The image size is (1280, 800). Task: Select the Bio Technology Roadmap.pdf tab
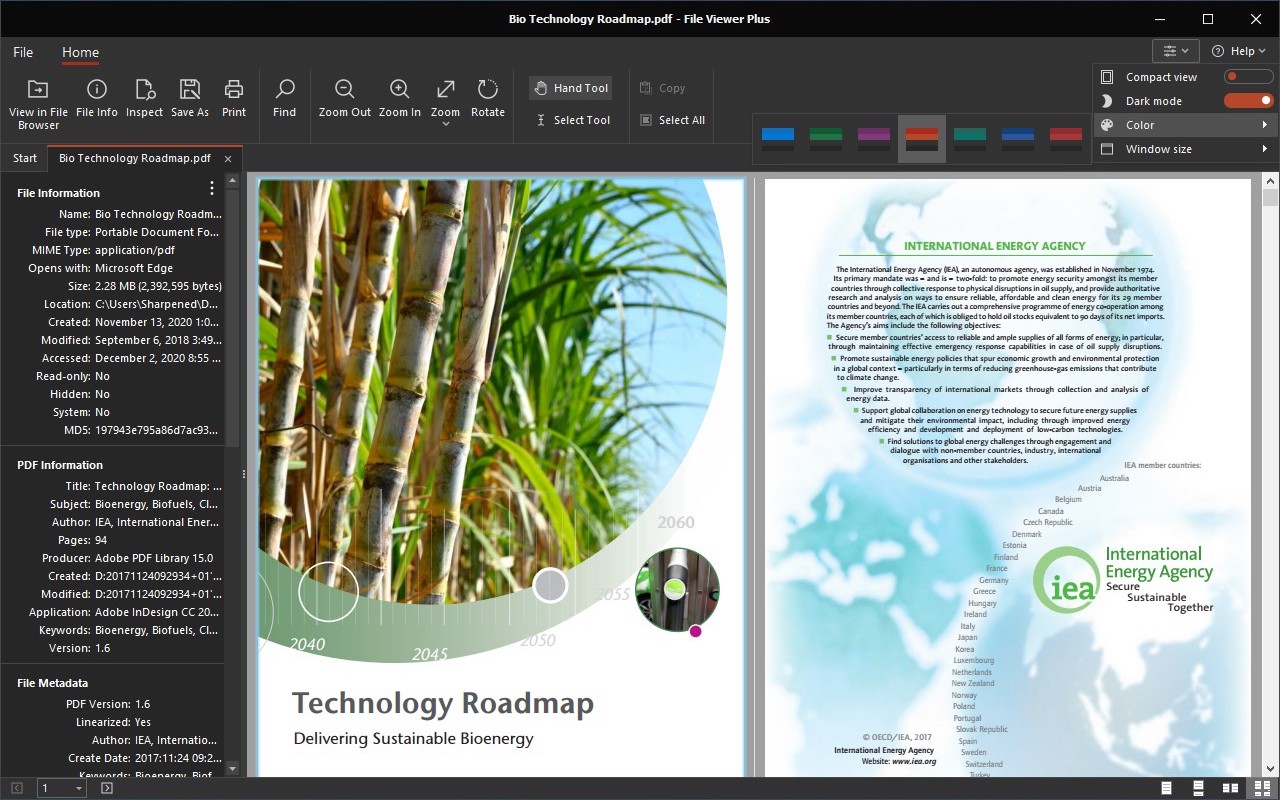[135, 158]
